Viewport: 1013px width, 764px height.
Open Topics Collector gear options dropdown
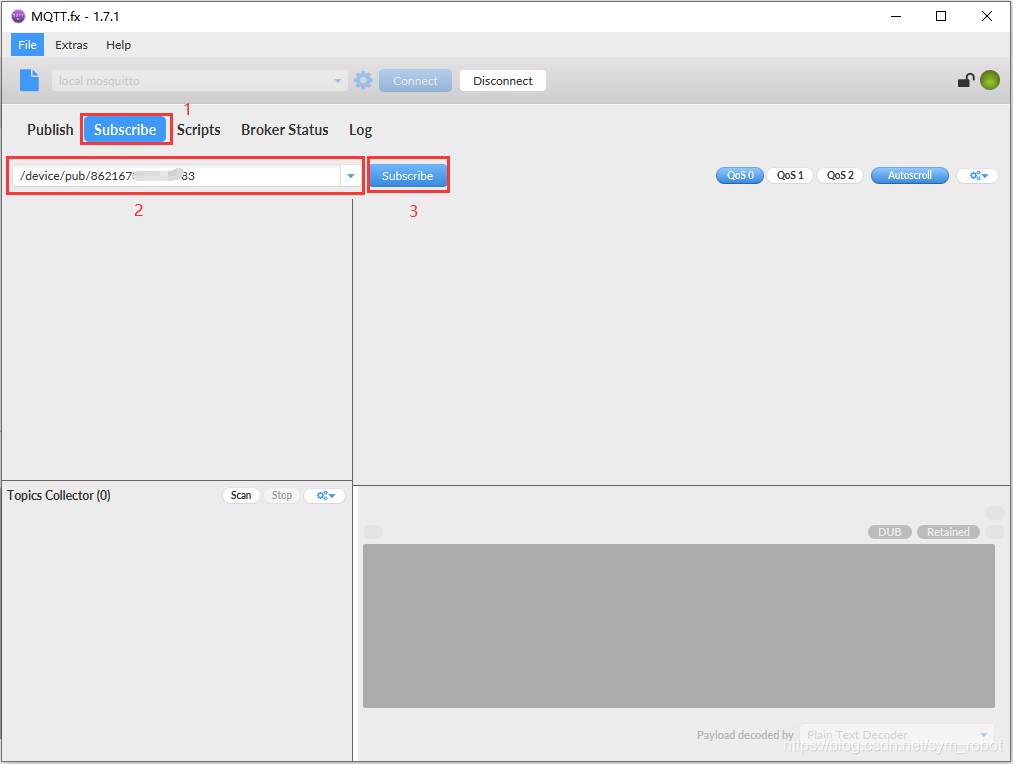[x=325, y=495]
